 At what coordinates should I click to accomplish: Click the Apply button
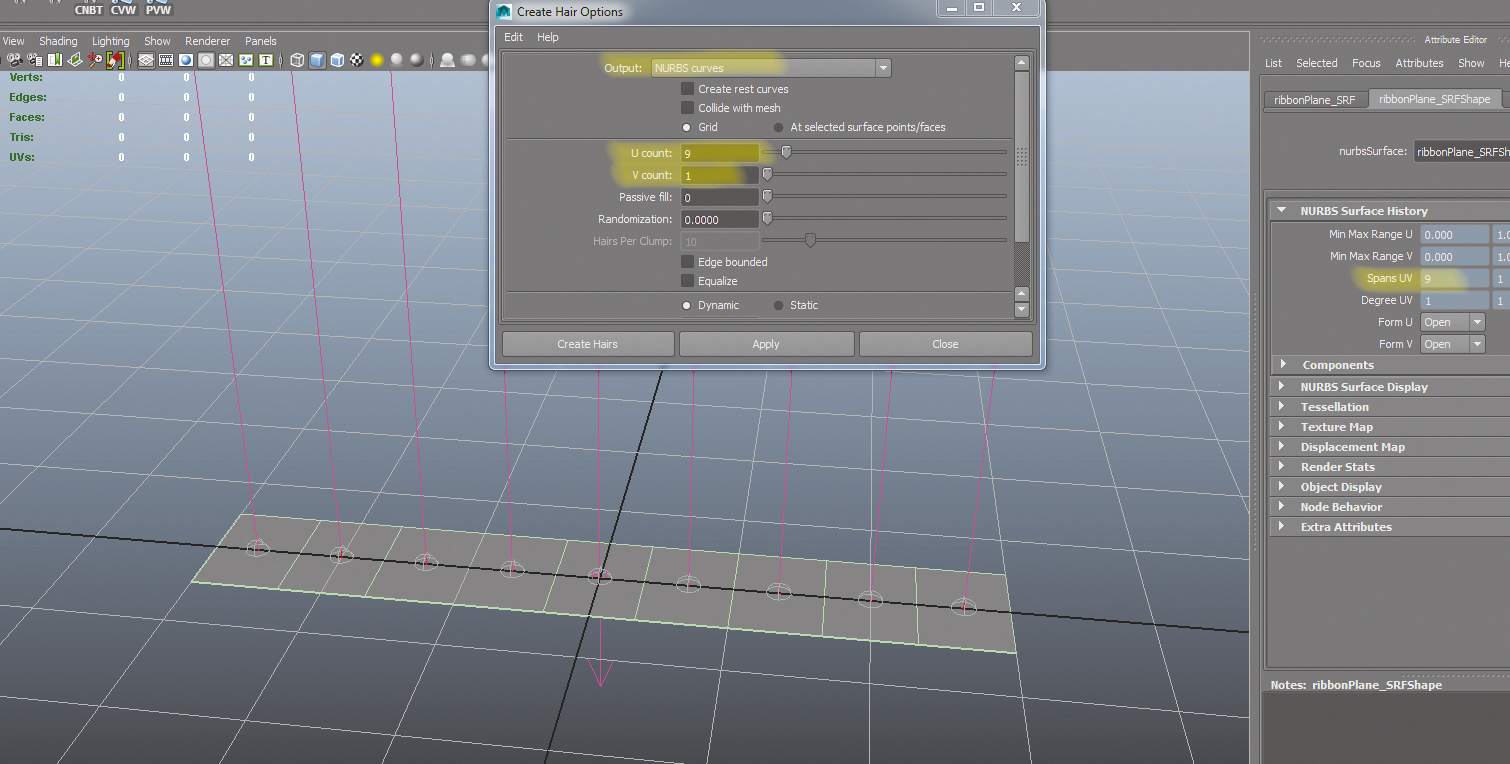(x=766, y=344)
